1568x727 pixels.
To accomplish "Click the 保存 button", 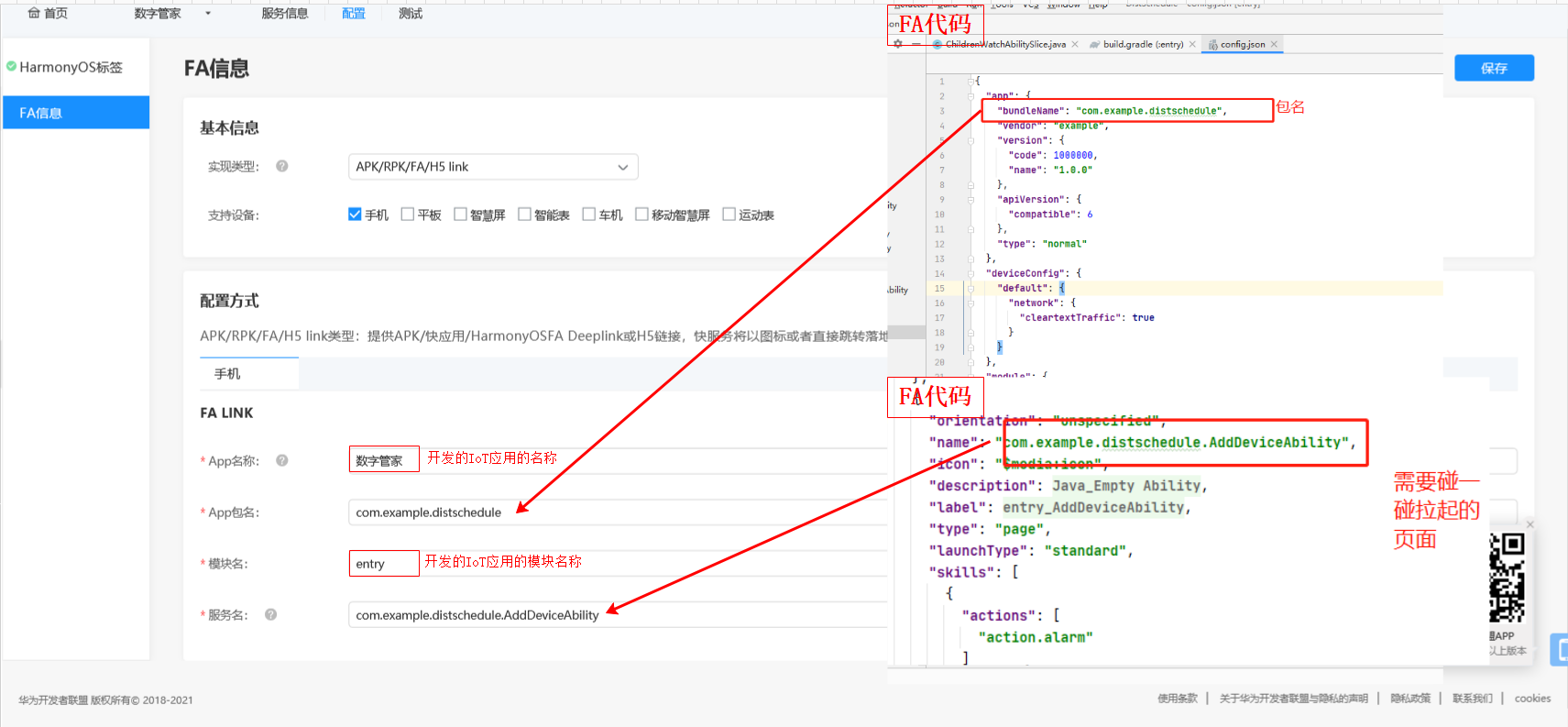I will pos(1494,68).
